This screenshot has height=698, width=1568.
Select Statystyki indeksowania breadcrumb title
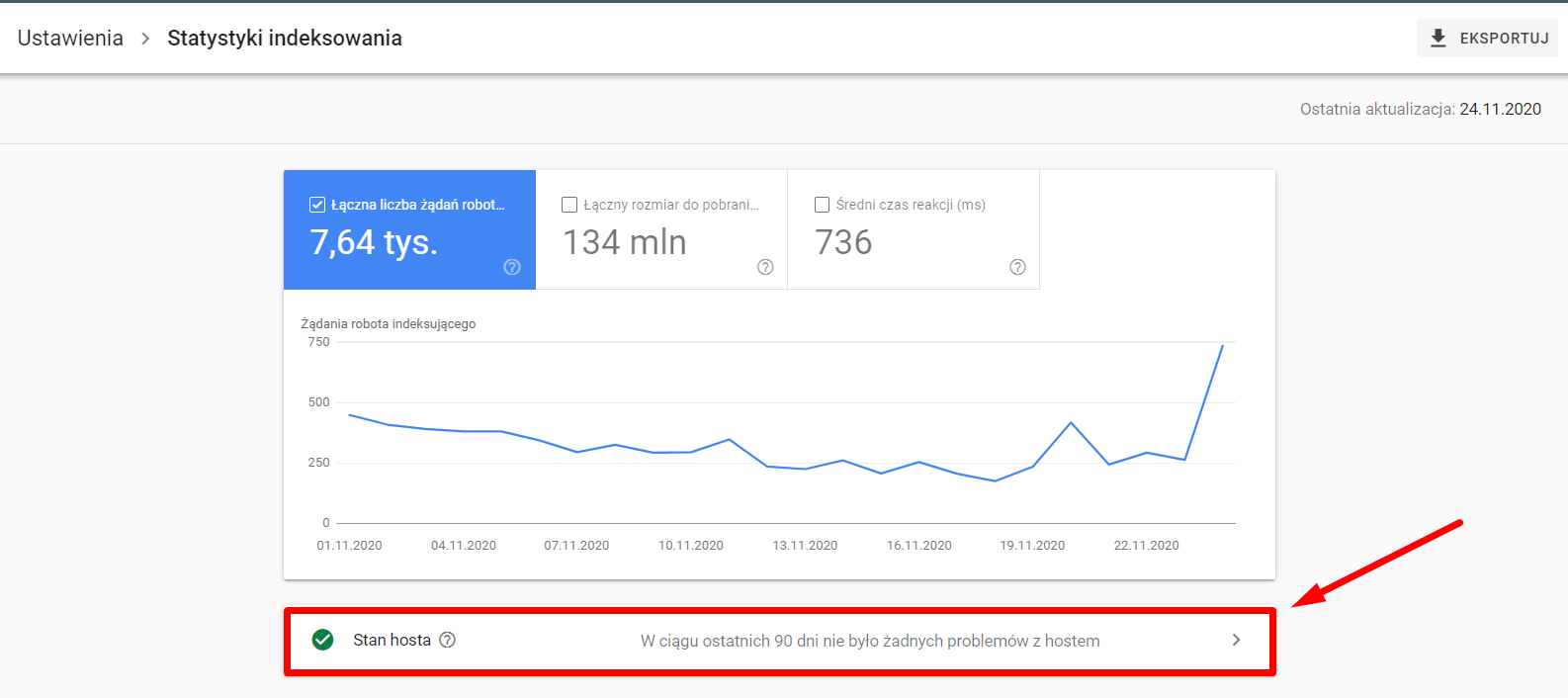[x=285, y=39]
